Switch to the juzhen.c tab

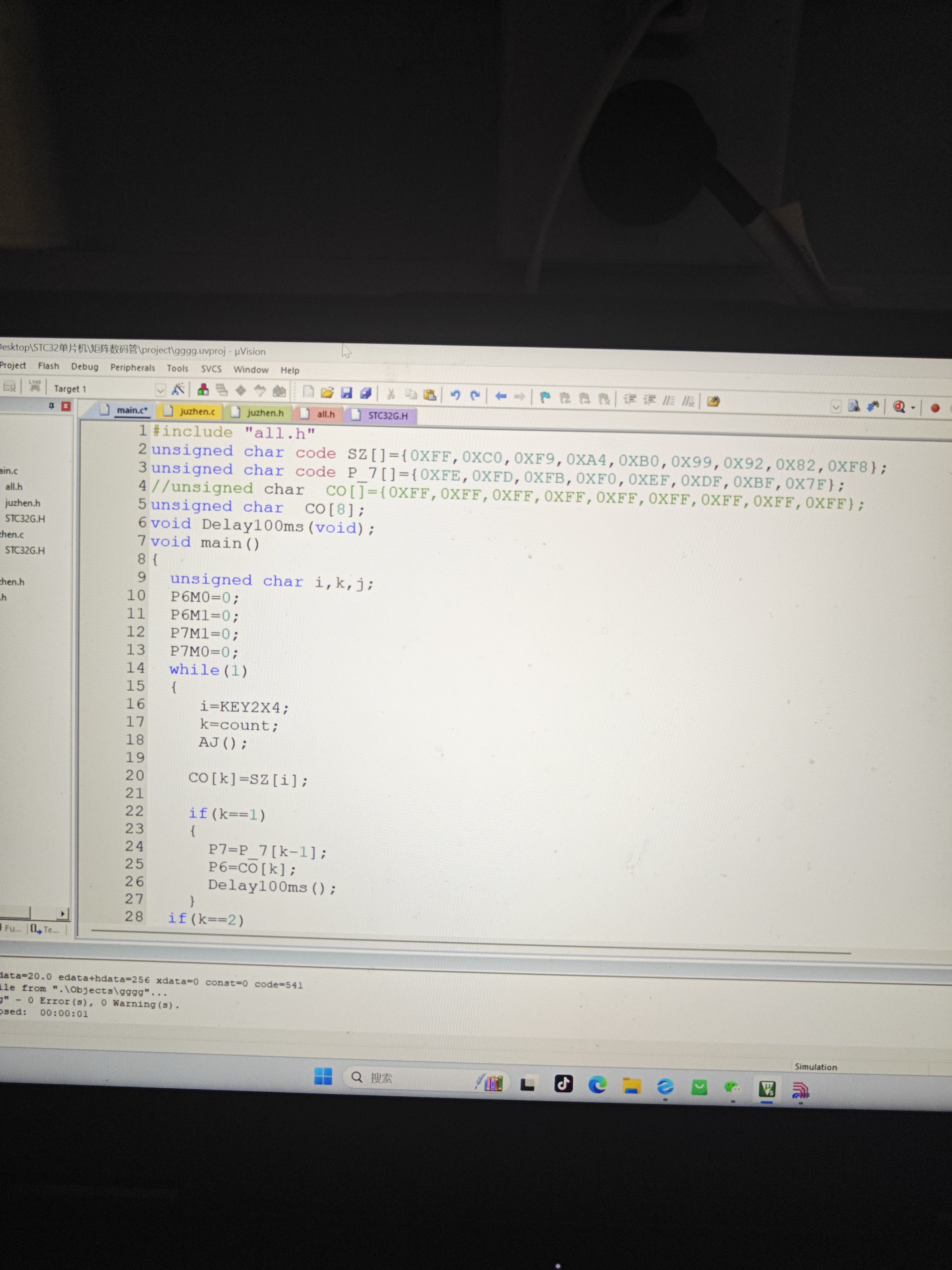[197, 411]
